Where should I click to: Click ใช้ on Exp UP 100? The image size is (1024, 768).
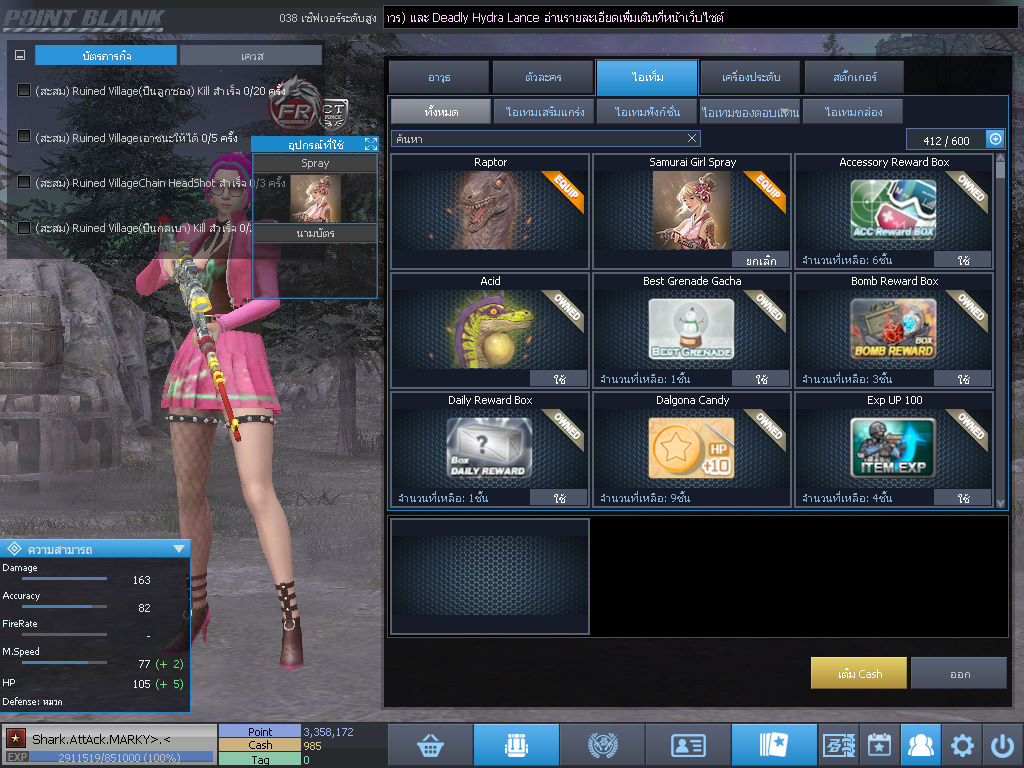[963, 498]
